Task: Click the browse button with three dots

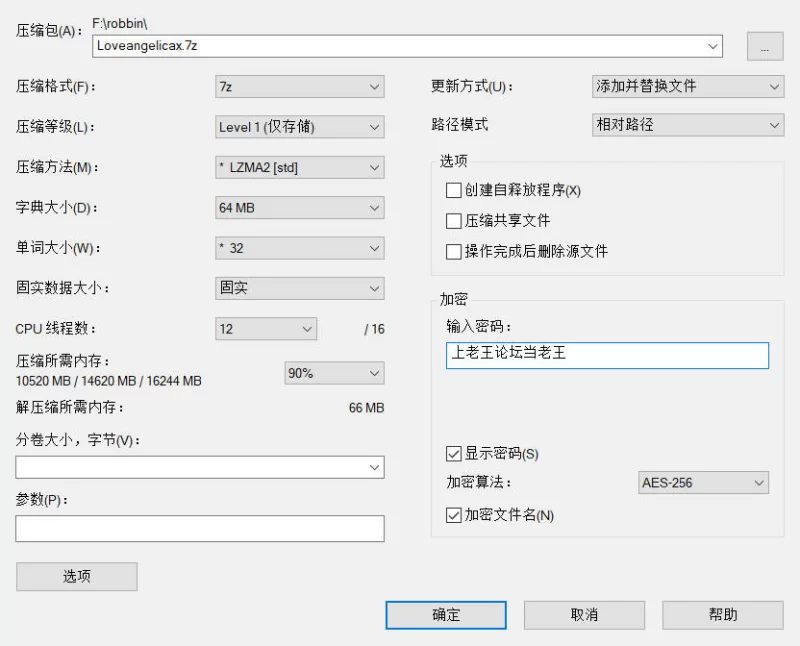Action: (x=765, y=46)
